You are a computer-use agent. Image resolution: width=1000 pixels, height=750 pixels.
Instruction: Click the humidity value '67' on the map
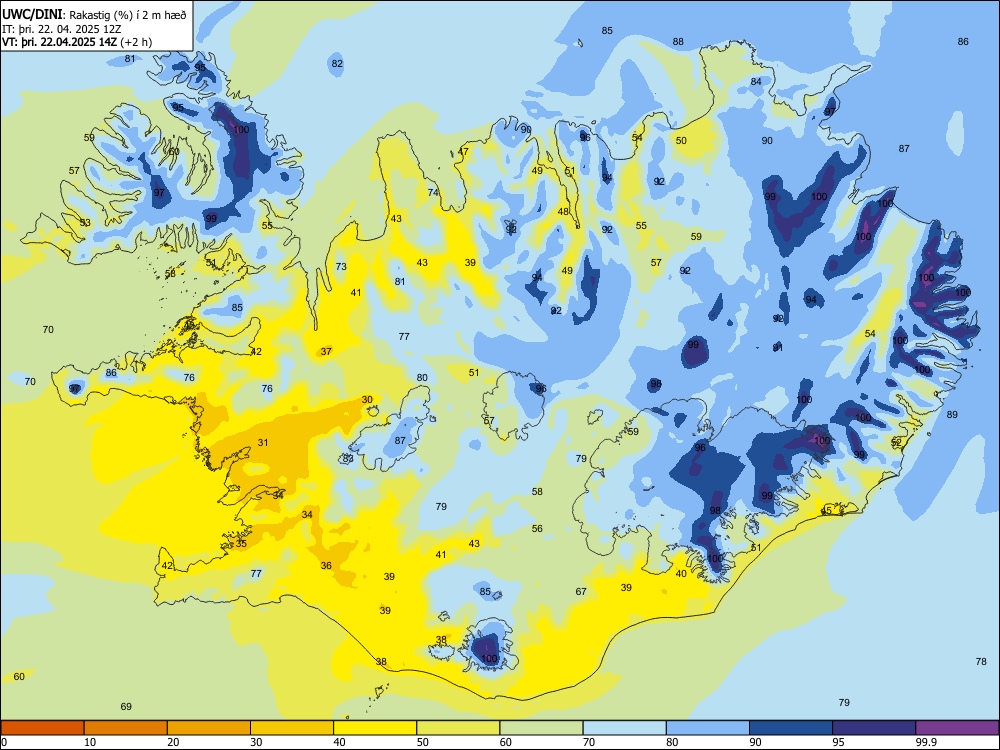tap(581, 591)
